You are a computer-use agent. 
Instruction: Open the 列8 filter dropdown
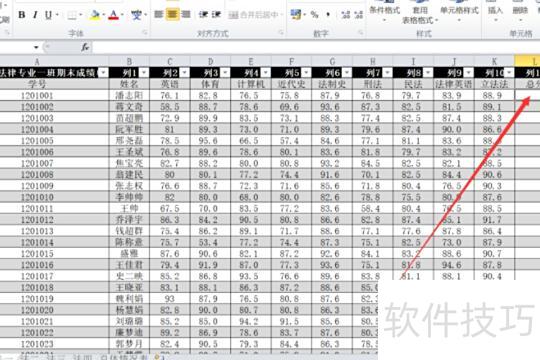428,73
